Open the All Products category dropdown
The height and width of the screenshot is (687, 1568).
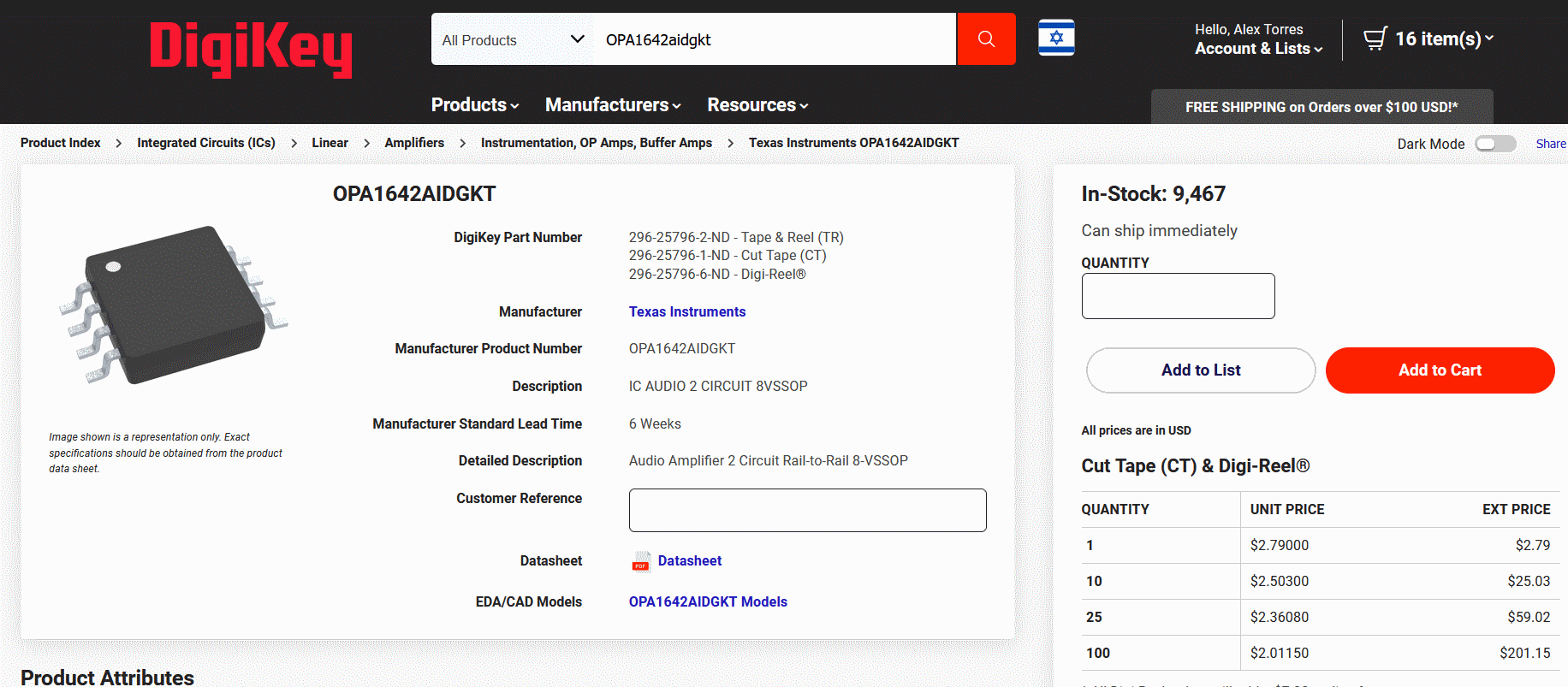(512, 39)
